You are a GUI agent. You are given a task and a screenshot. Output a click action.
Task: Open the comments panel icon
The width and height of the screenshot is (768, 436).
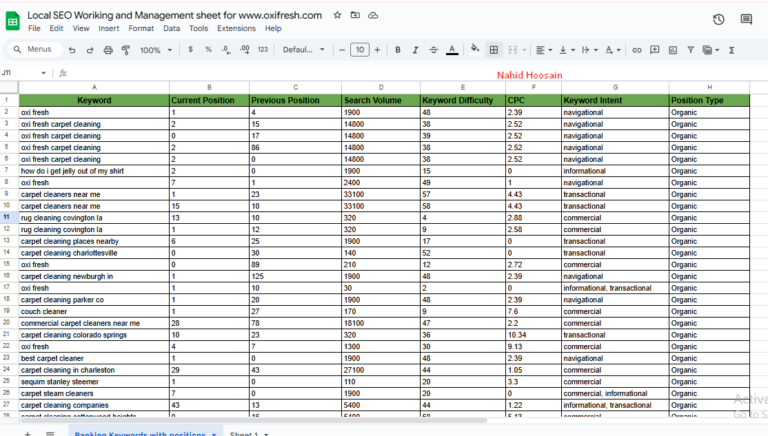click(746, 19)
